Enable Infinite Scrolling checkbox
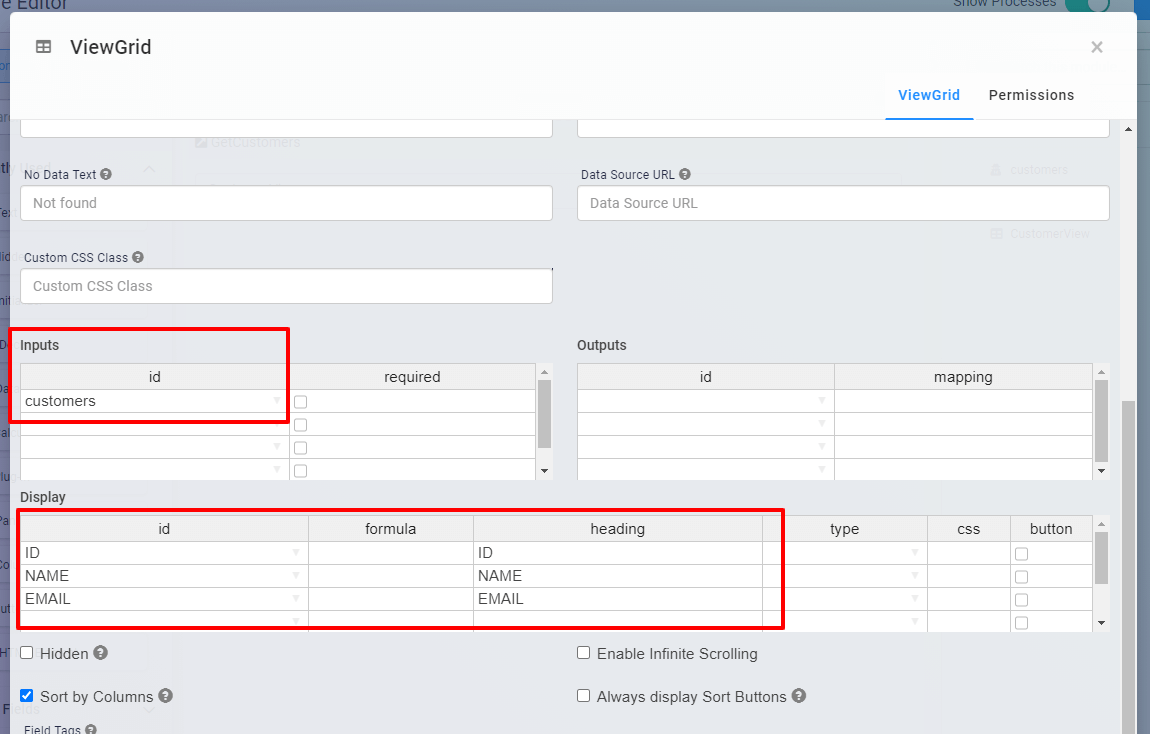This screenshot has height=734, width=1150. point(584,653)
